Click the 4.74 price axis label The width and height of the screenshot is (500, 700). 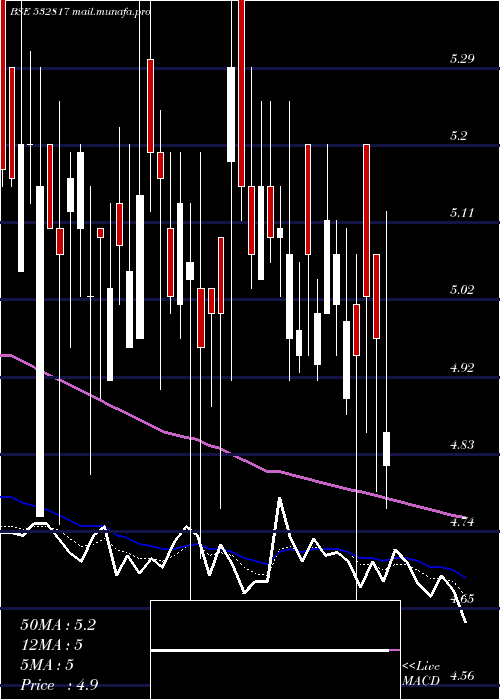point(462,522)
